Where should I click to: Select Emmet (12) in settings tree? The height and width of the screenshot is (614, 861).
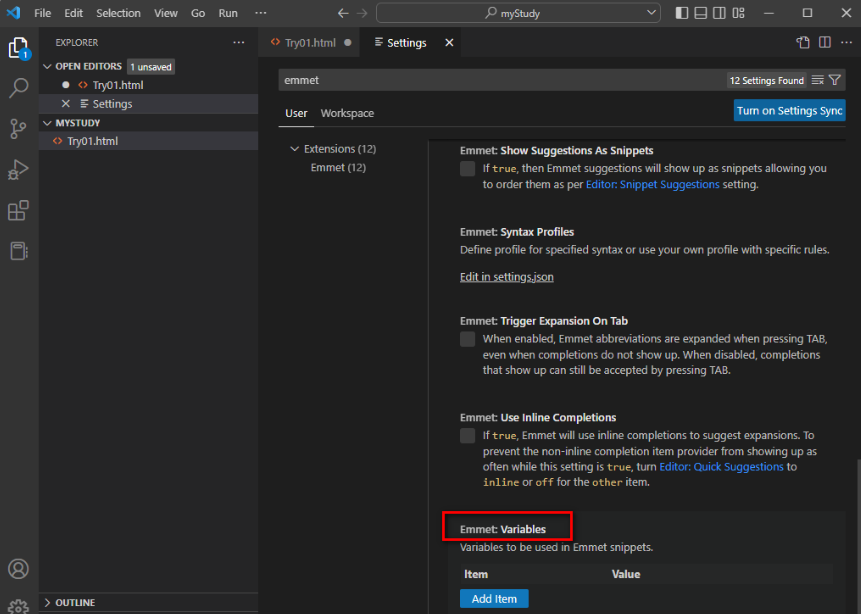[x=338, y=168]
